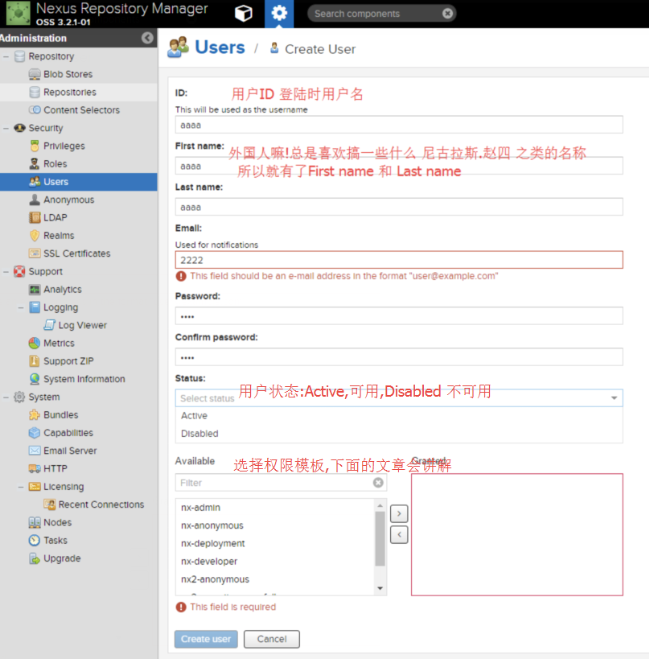Viewport: 649px width, 659px height.
Task: Choose Active status option
Action: pyautogui.click(x=398, y=416)
